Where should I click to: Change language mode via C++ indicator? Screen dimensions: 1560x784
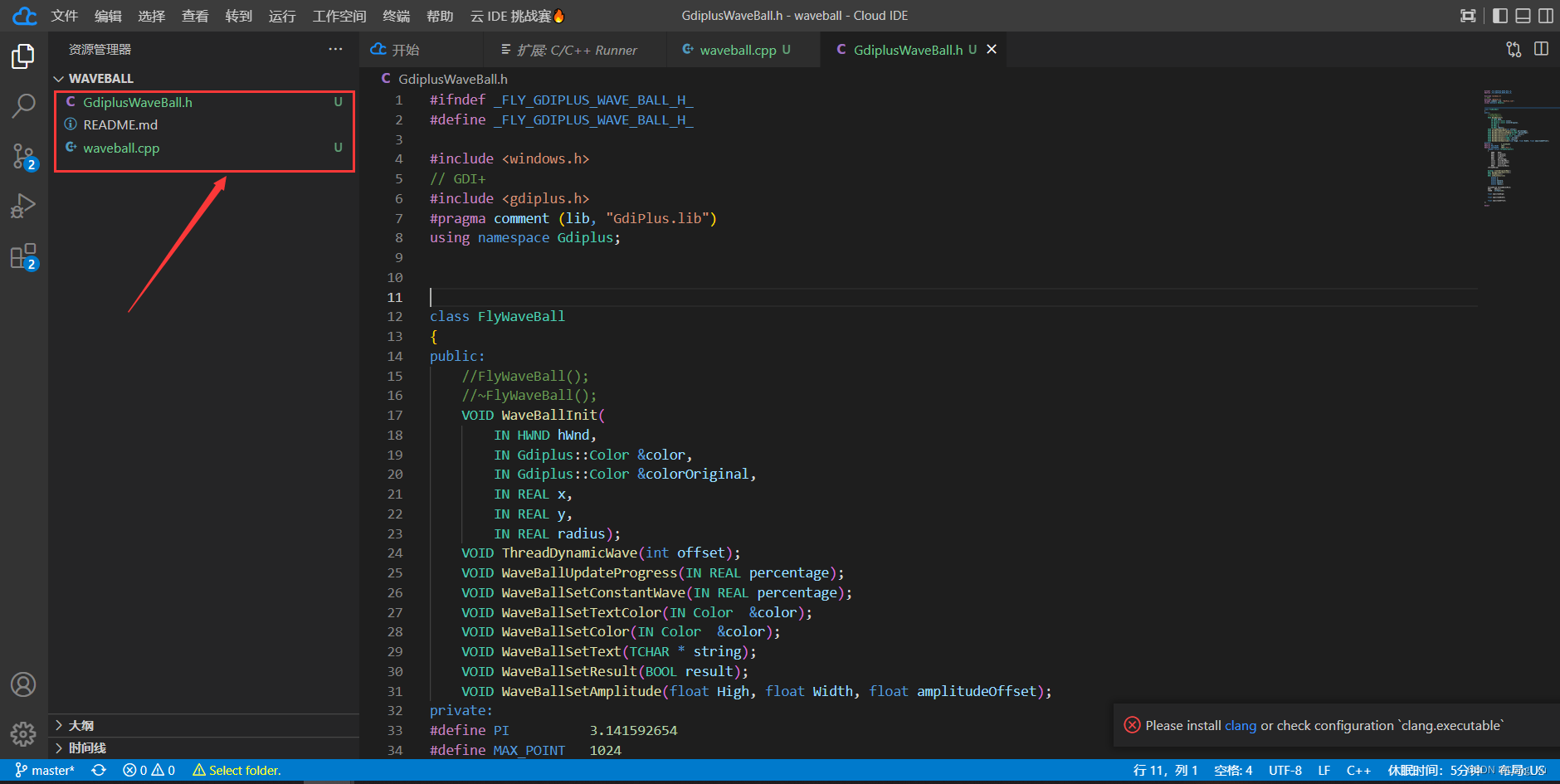(1358, 771)
